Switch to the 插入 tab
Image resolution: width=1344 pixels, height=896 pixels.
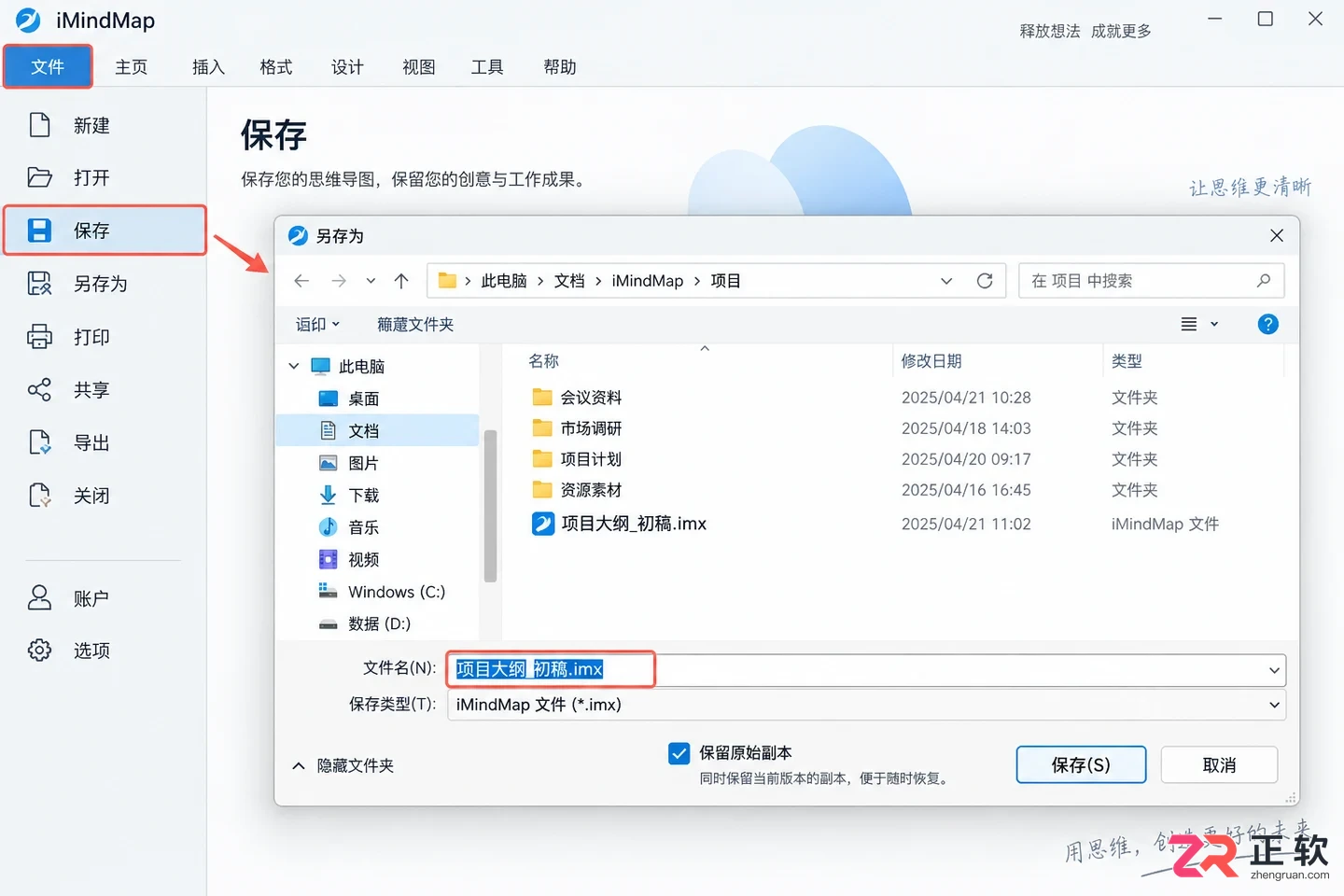[x=208, y=66]
